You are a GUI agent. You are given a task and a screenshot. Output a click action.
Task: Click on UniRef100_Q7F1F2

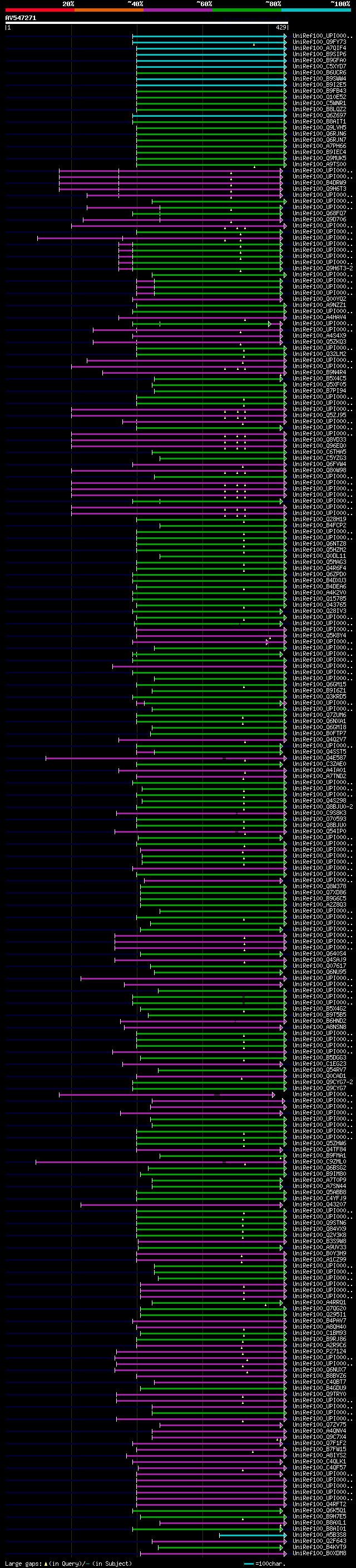pos(319,1443)
